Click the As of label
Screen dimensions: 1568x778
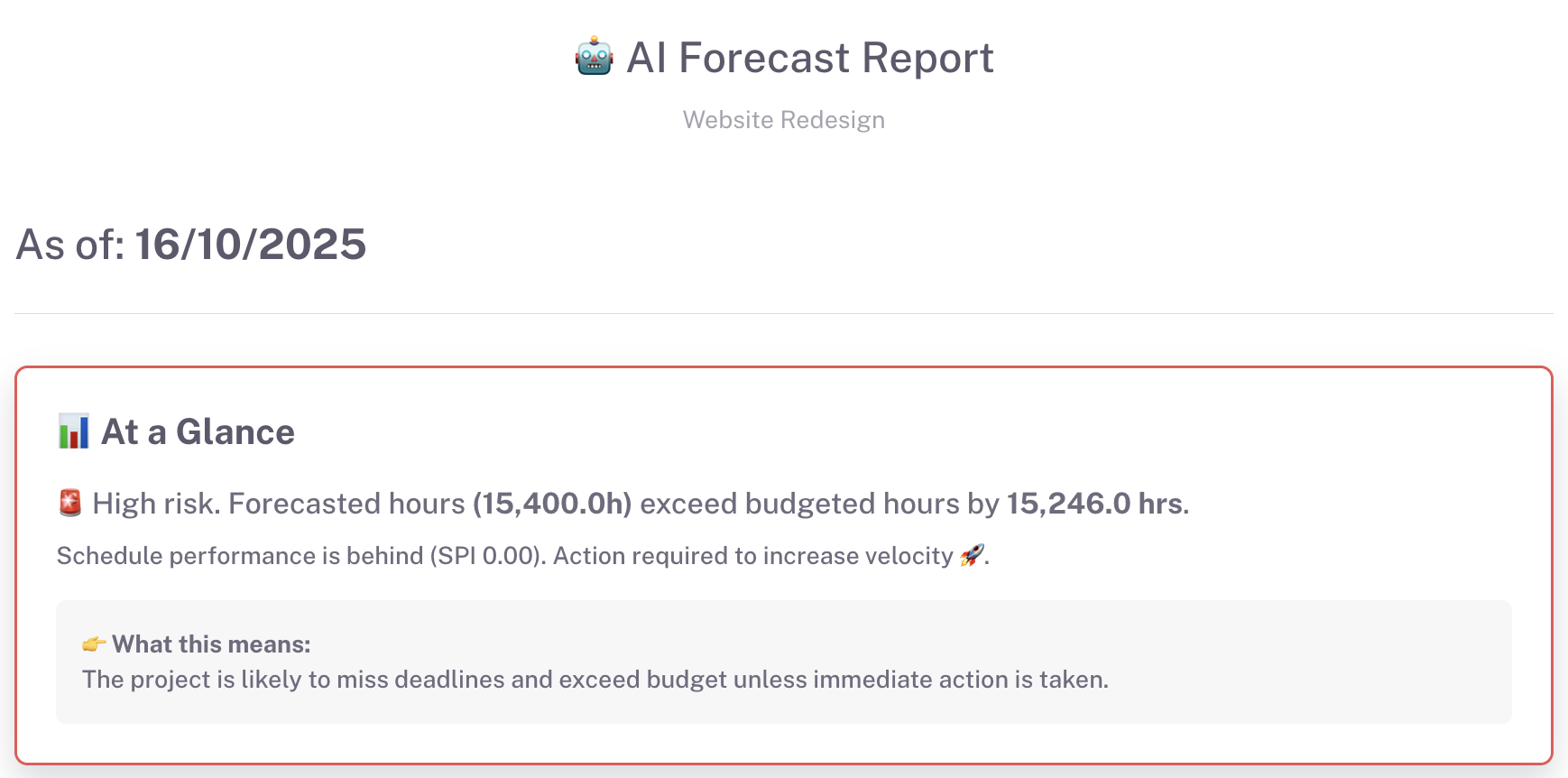click(x=70, y=245)
